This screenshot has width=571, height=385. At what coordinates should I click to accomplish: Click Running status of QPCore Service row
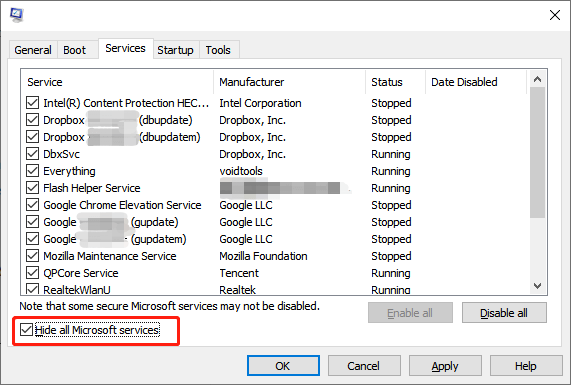[x=391, y=273]
